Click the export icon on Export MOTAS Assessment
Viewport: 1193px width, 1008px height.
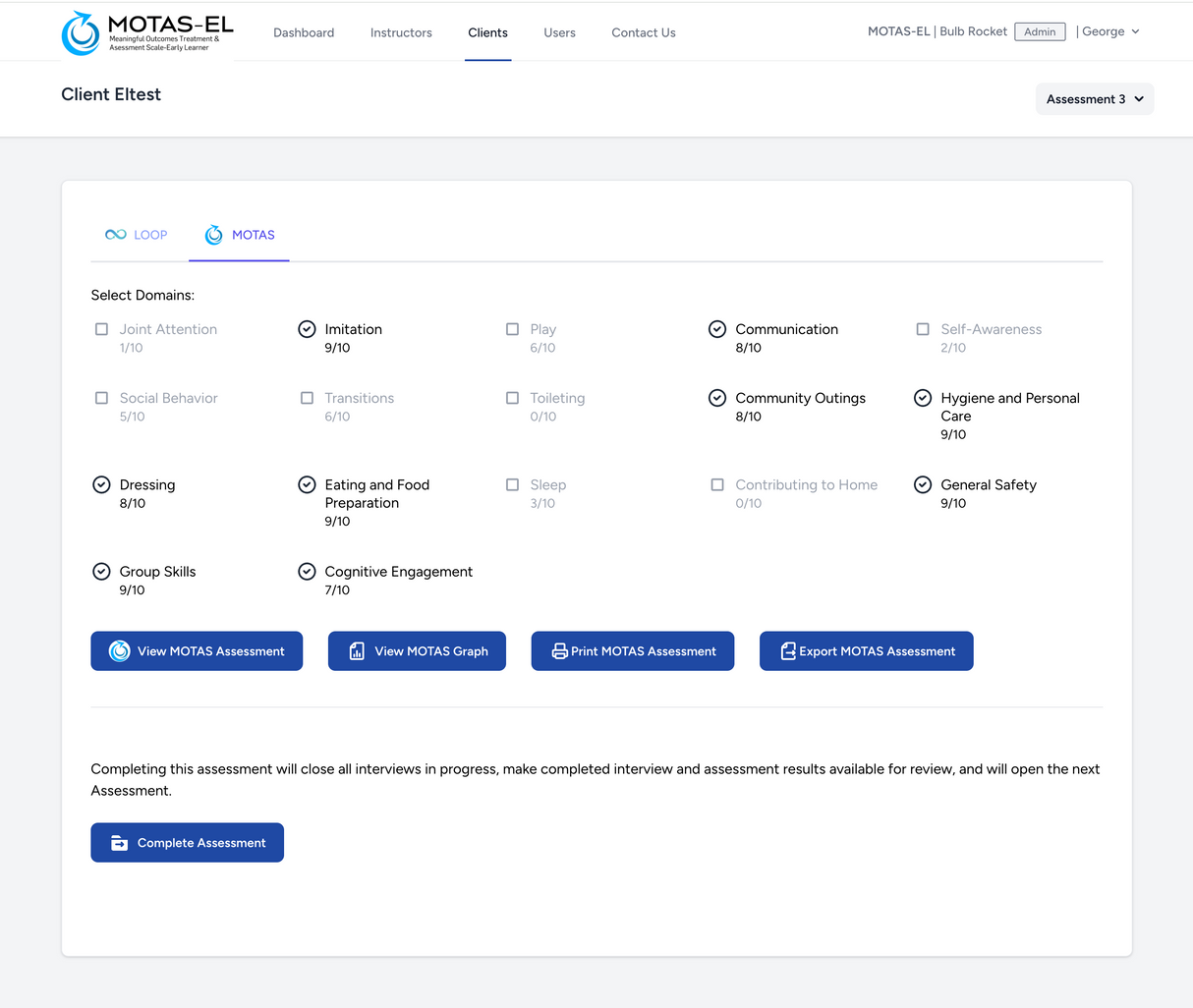coord(787,650)
